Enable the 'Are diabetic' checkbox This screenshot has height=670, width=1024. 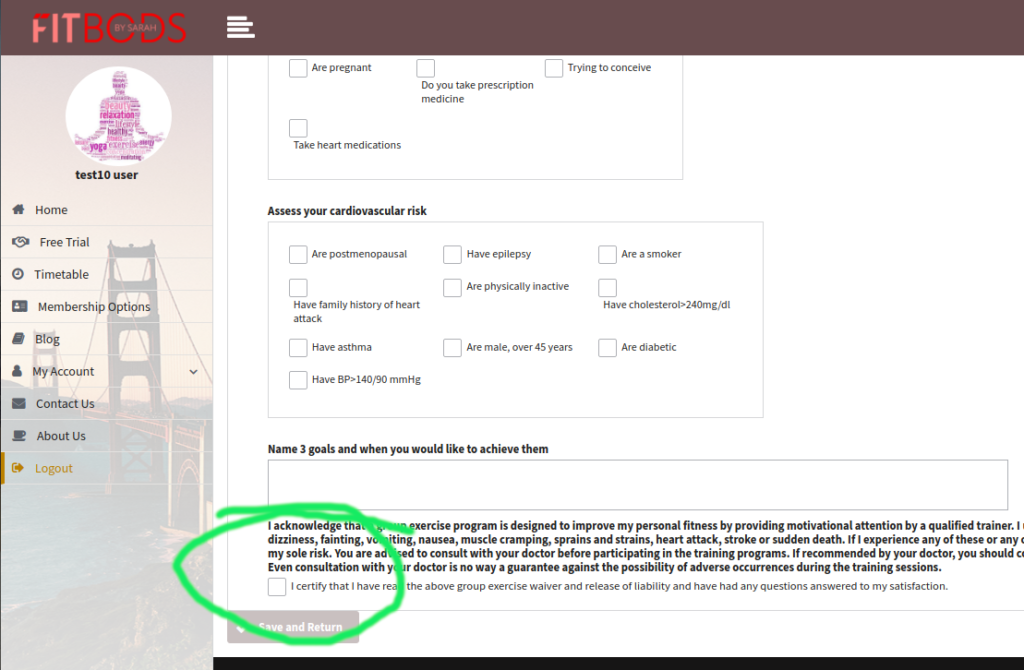[x=607, y=348]
